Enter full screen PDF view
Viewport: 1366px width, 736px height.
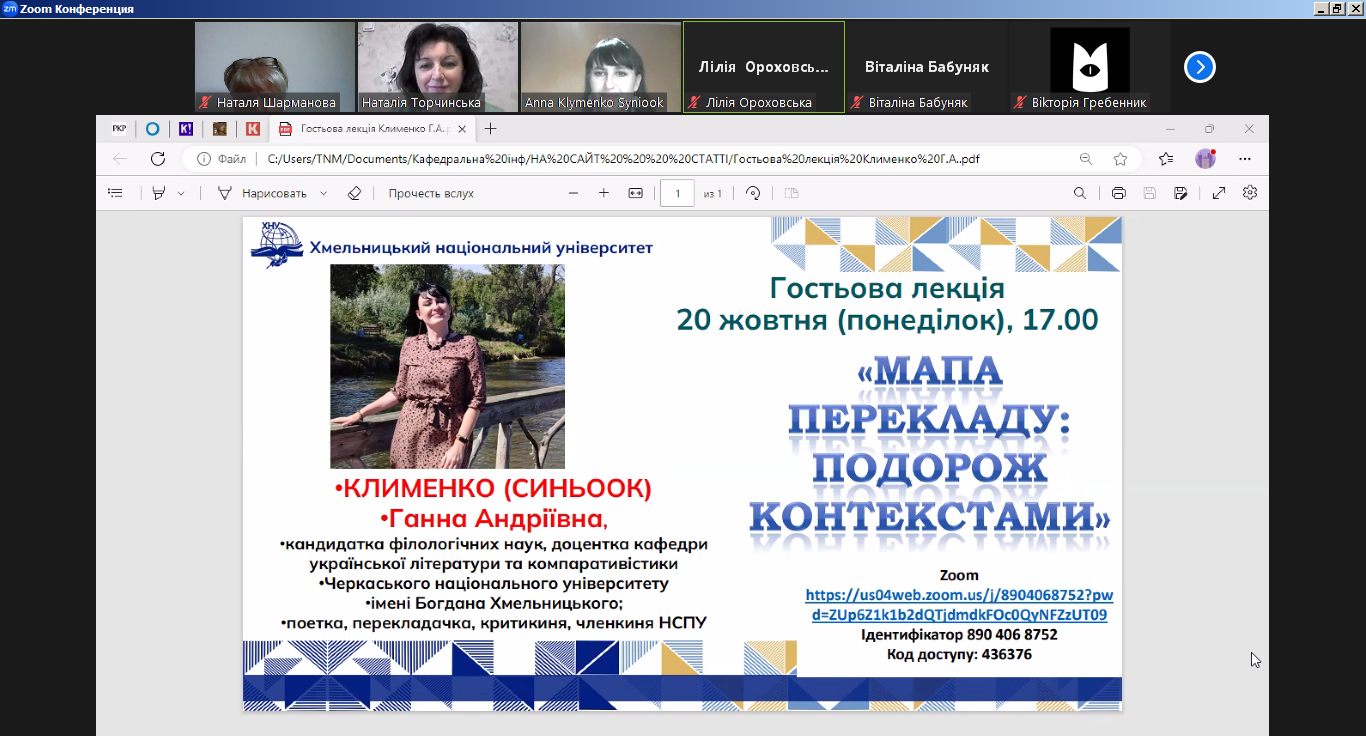pyautogui.click(x=1219, y=192)
